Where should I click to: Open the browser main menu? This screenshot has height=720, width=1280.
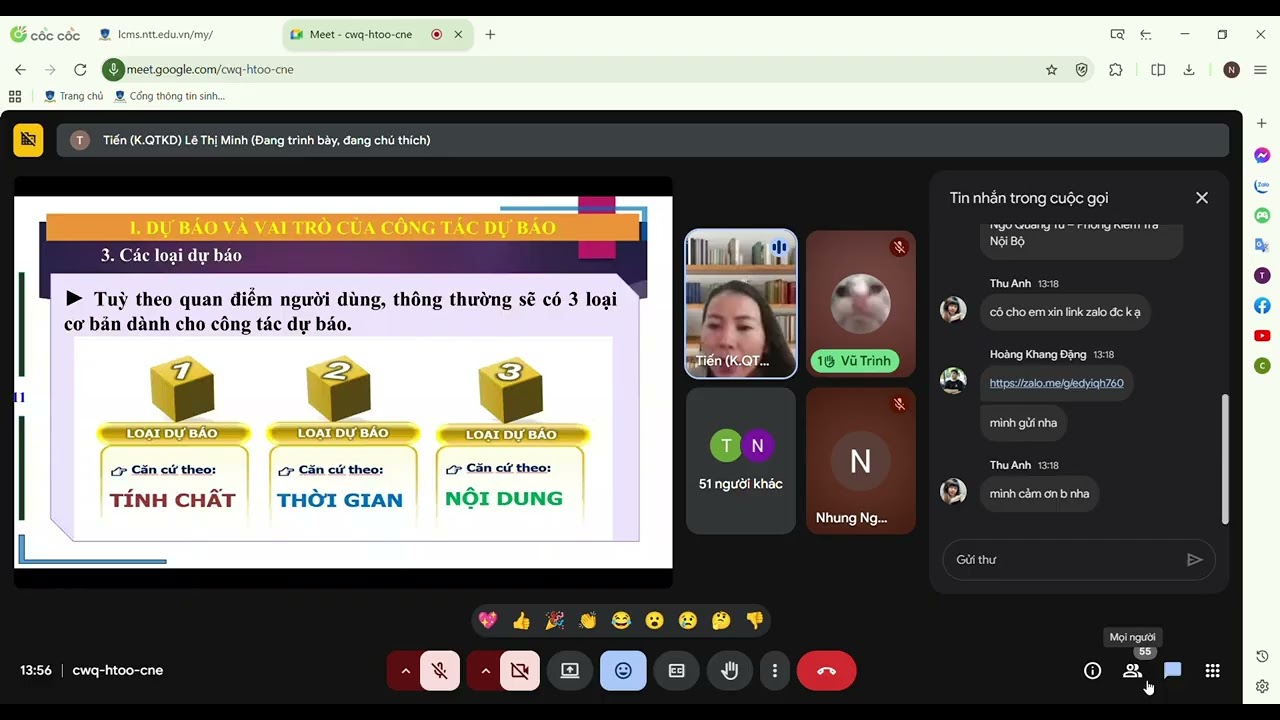point(1260,70)
